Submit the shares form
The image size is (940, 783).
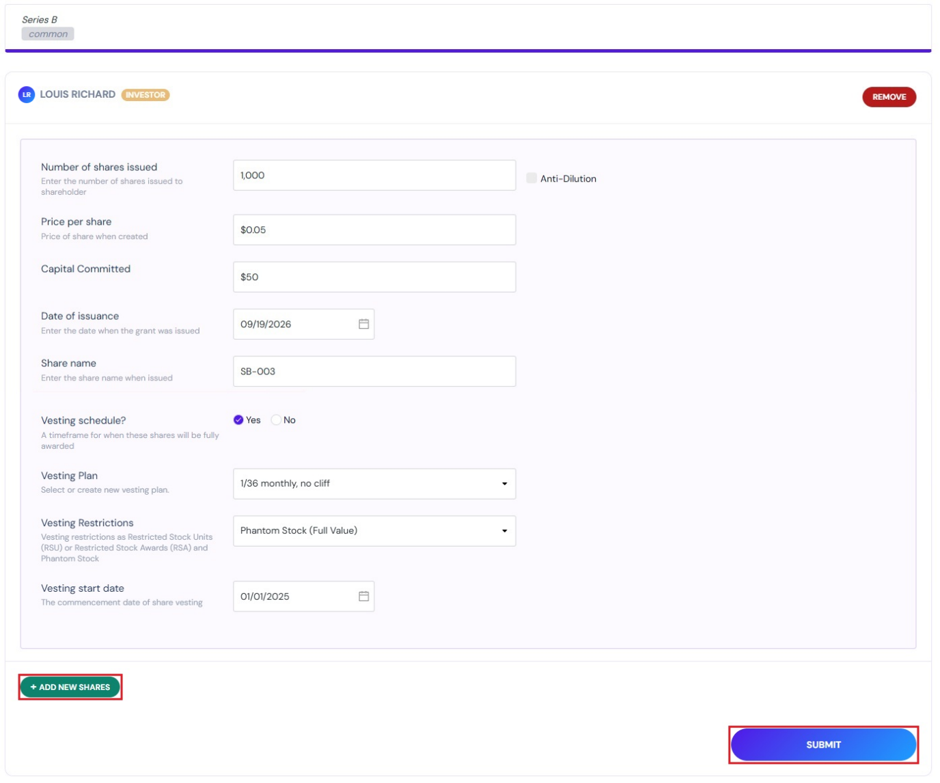823,745
